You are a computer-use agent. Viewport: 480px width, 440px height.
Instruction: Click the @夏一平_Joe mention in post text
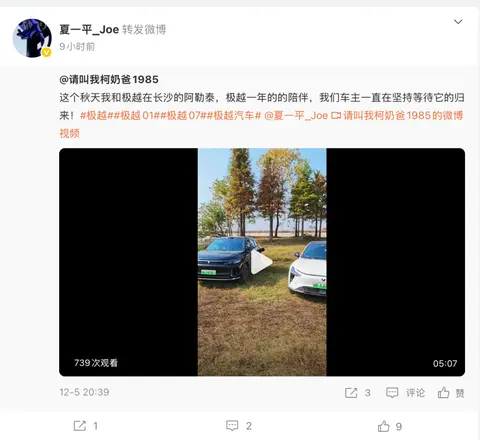[x=296, y=116]
